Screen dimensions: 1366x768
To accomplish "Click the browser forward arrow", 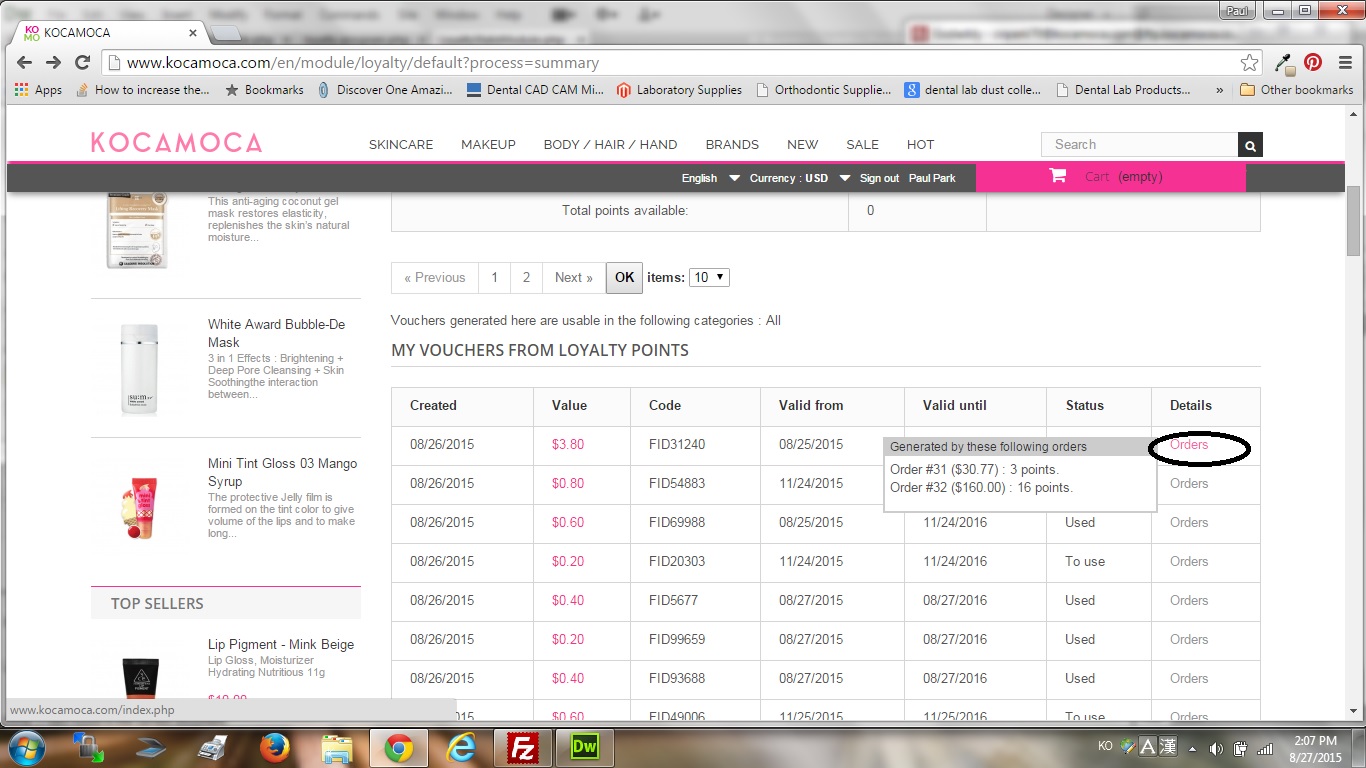I will pos(54,62).
